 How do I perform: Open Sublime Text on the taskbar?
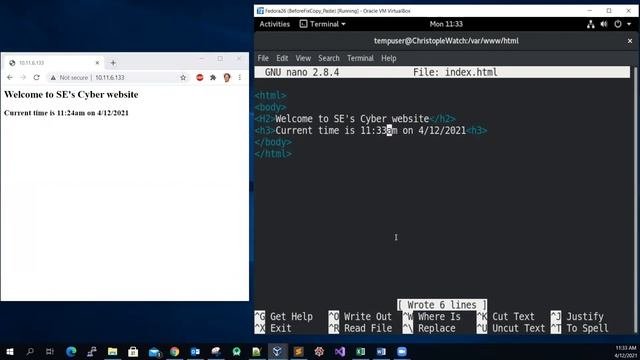click(298, 351)
